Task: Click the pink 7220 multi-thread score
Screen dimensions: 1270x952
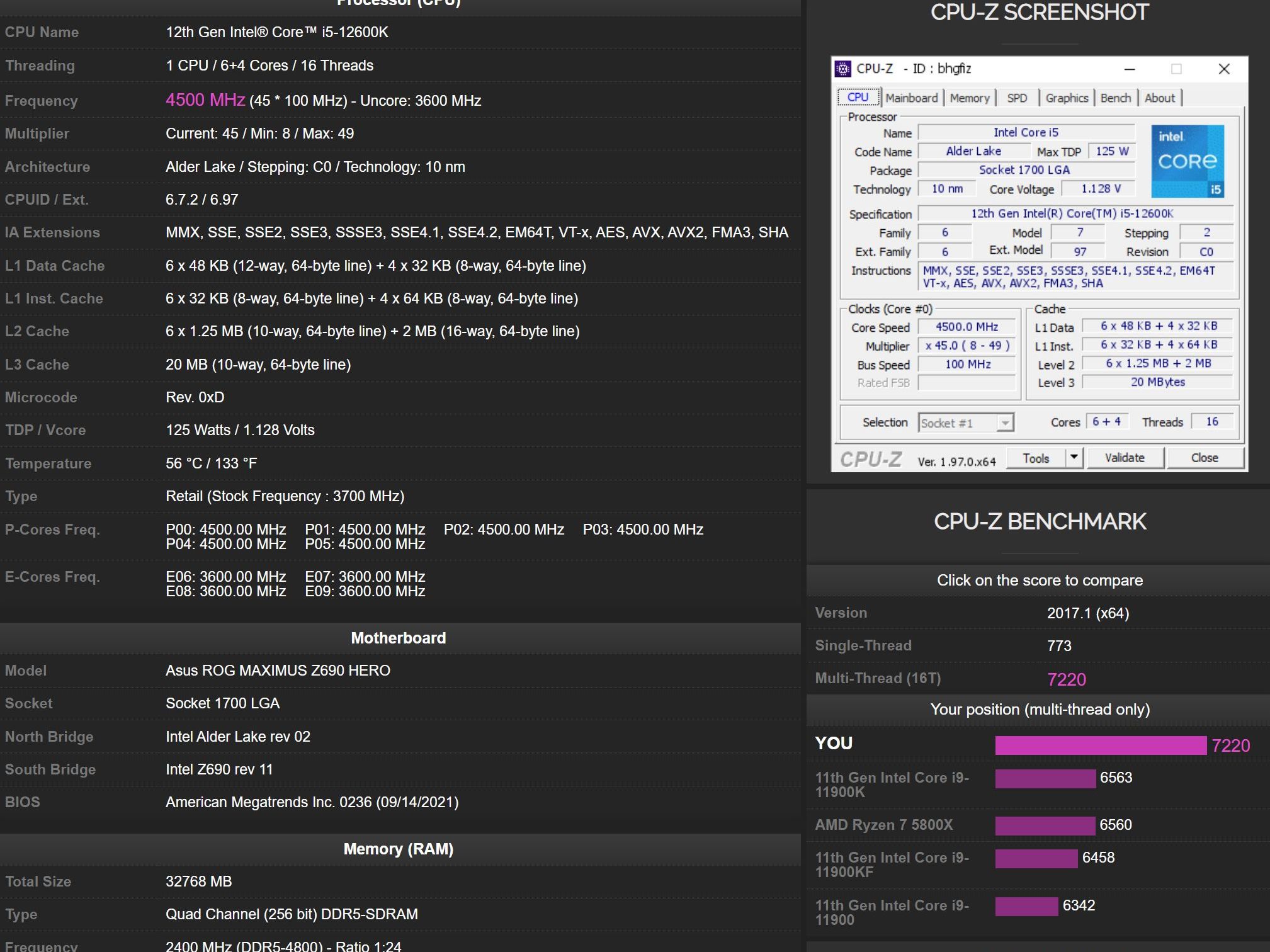Action: 1066,679
